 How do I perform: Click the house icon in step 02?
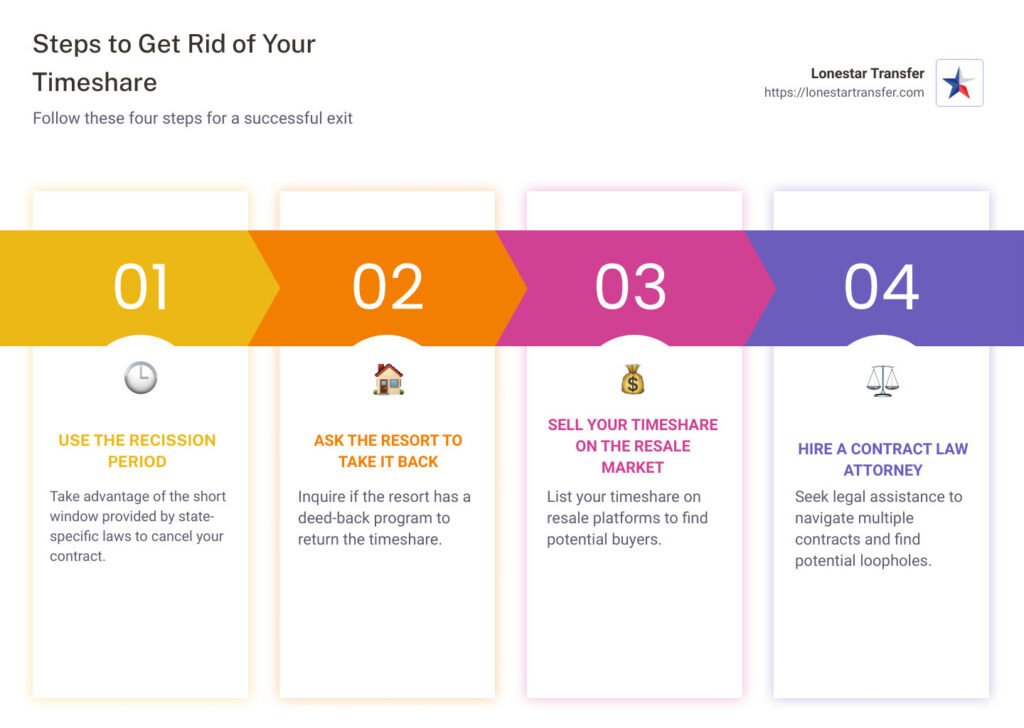coord(388,378)
